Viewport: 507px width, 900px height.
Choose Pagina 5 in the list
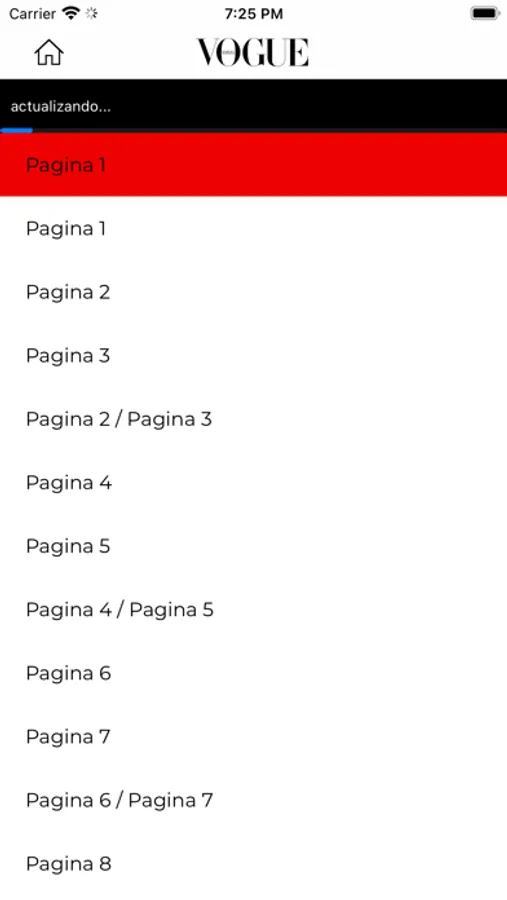click(253, 546)
